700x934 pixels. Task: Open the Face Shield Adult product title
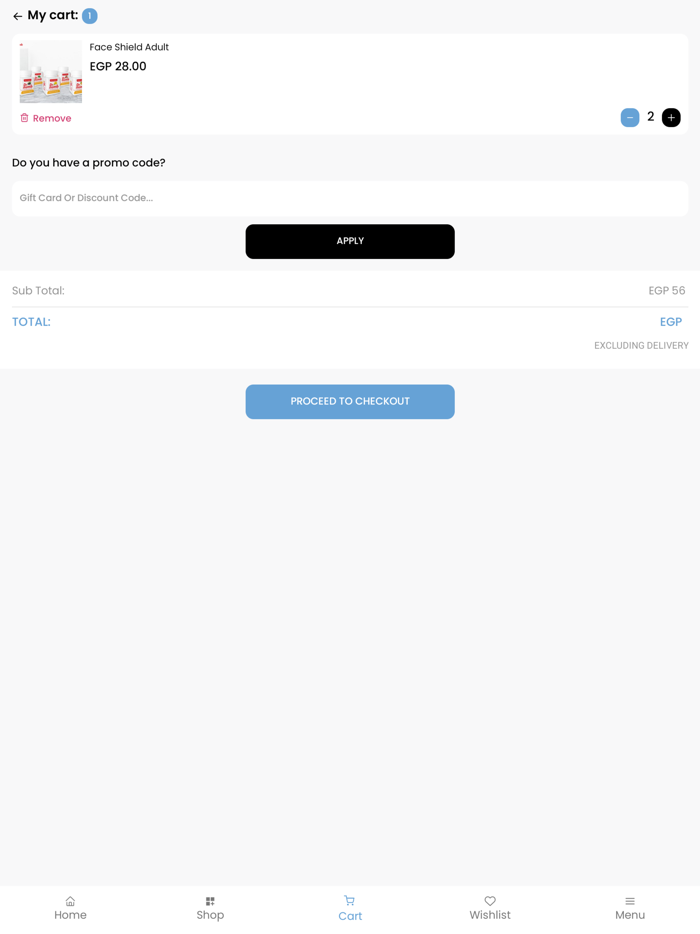(129, 47)
